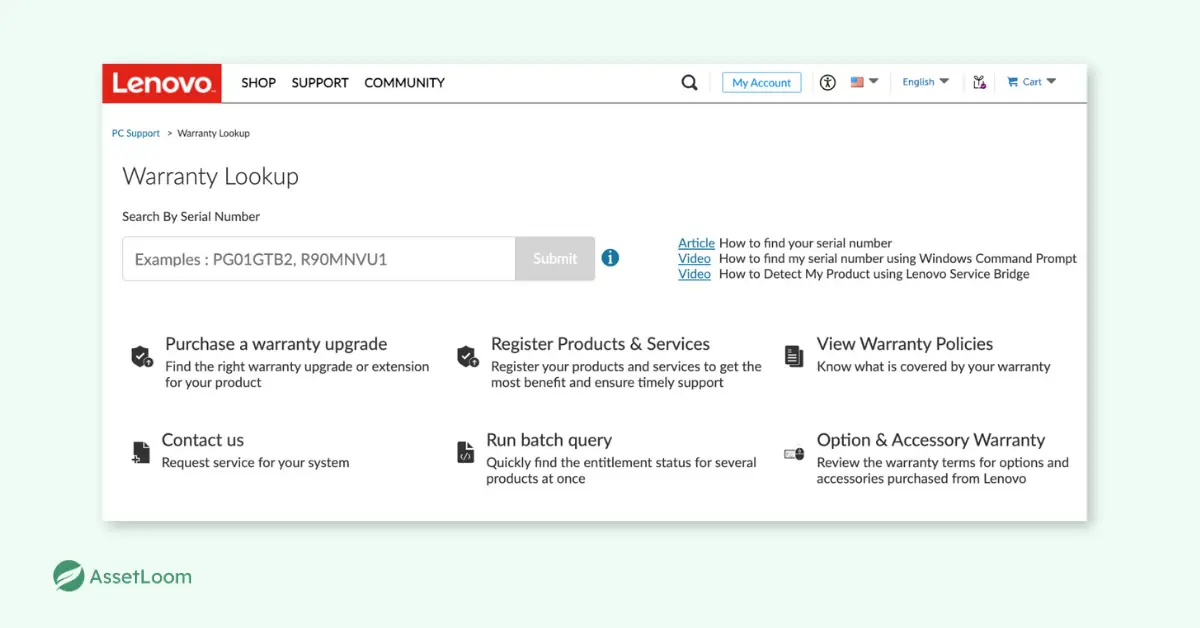The image size is (1200, 628).
Task: Click the rewards gift icon in header
Action: click(x=980, y=83)
